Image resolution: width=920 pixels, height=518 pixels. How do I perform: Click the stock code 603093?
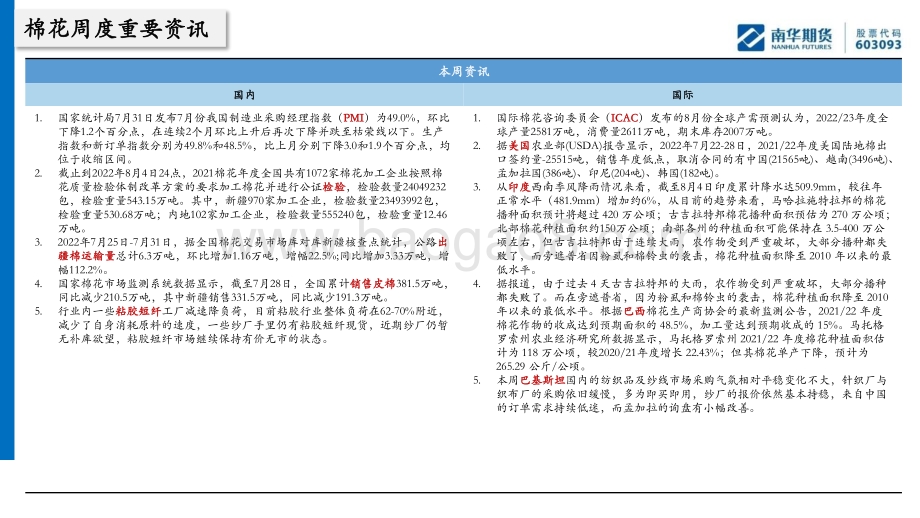(878, 45)
